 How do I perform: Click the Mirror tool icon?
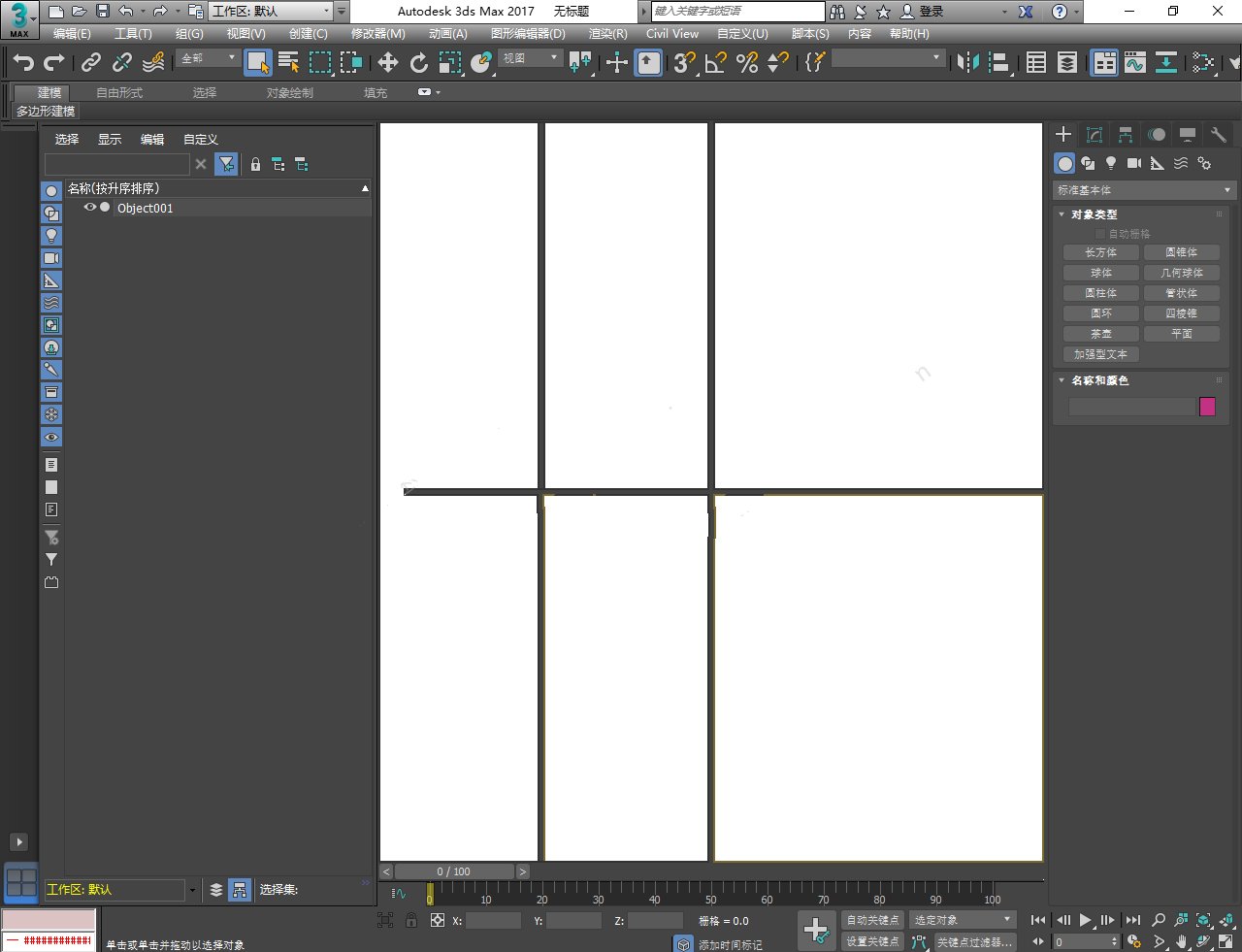coord(967,63)
